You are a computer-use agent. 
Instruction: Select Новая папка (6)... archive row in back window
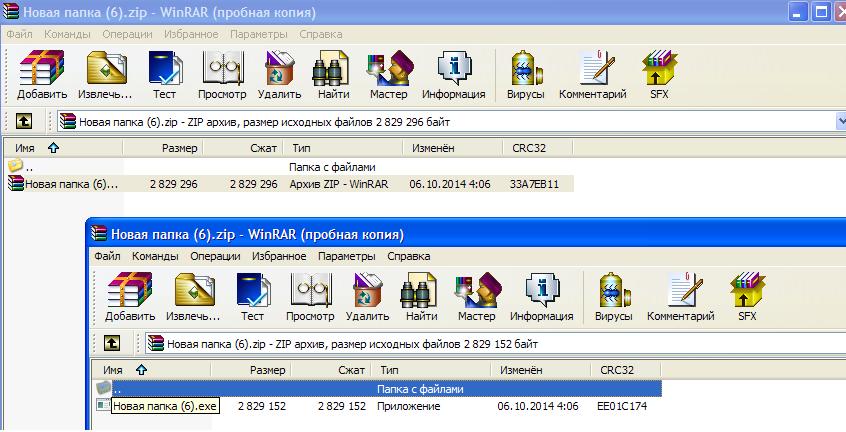pyautogui.click(x=289, y=184)
